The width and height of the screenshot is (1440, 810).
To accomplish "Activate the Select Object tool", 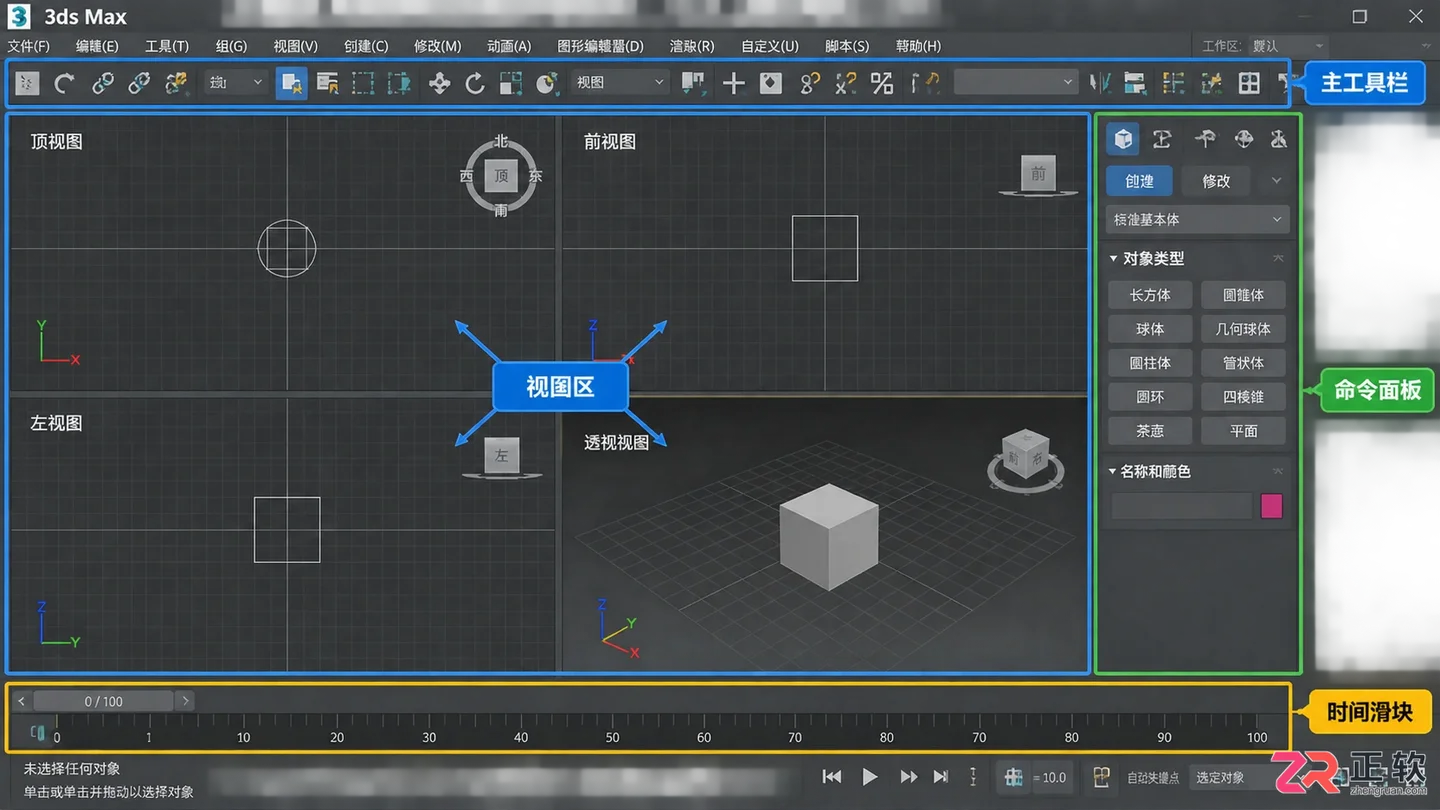I will click(x=291, y=83).
